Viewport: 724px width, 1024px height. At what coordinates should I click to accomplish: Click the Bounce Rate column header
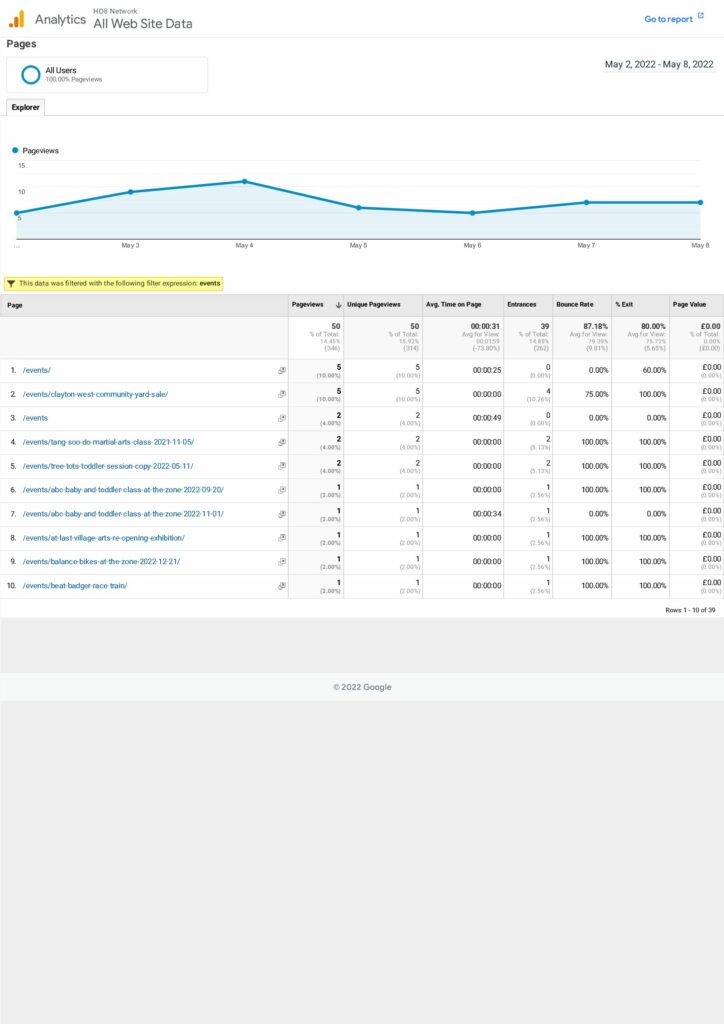pyautogui.click(x=574, y=305)
